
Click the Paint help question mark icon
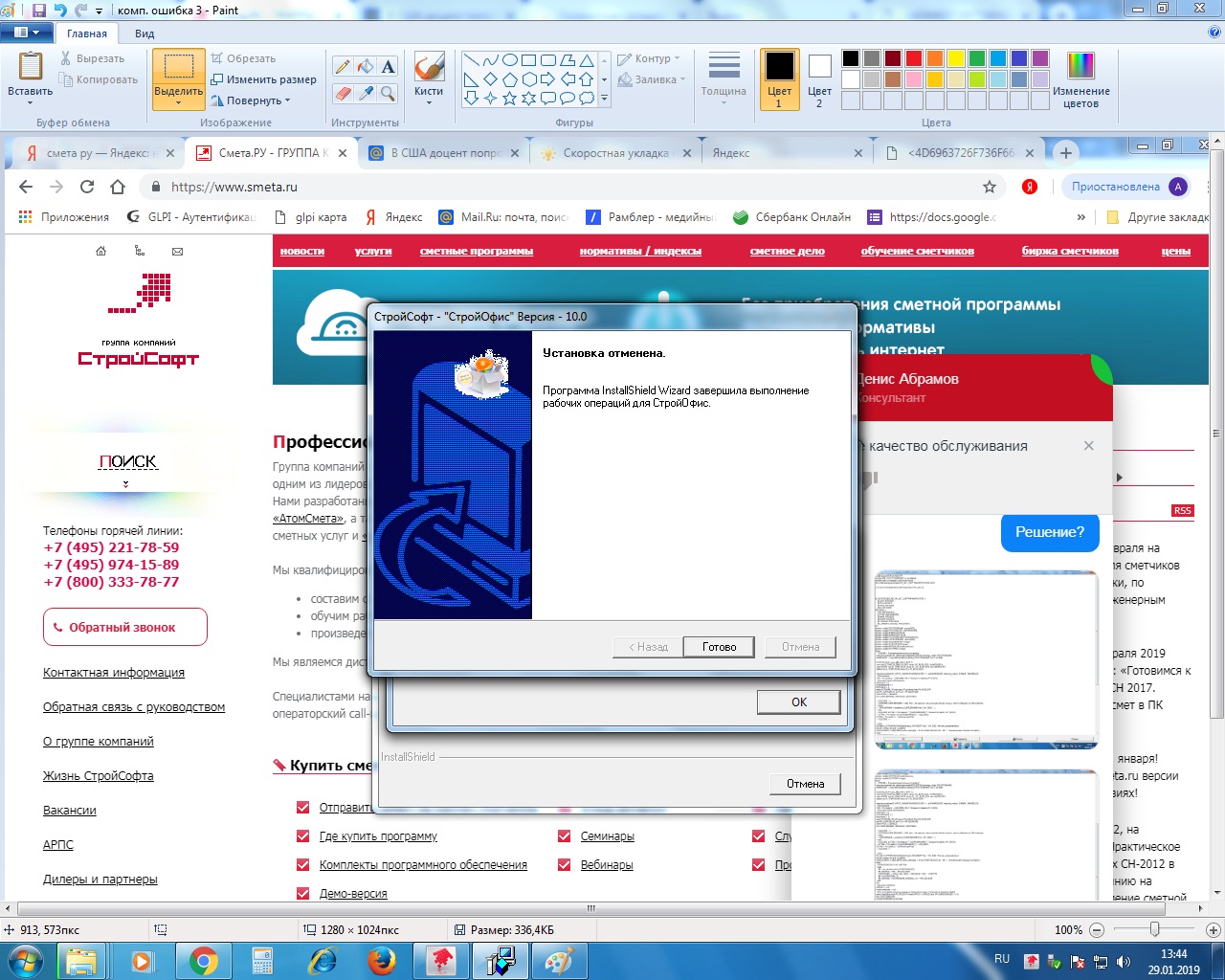[x=1214, y=33]
